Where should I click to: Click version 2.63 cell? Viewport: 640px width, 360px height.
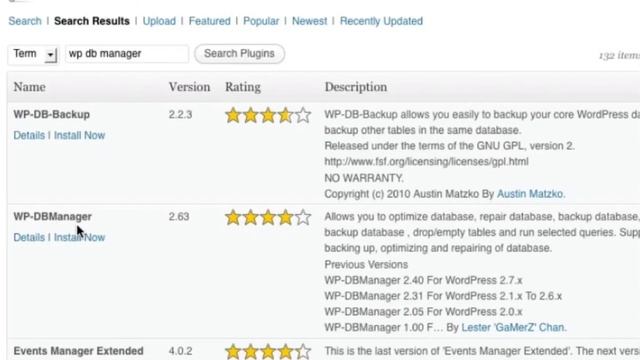(179, 217)
